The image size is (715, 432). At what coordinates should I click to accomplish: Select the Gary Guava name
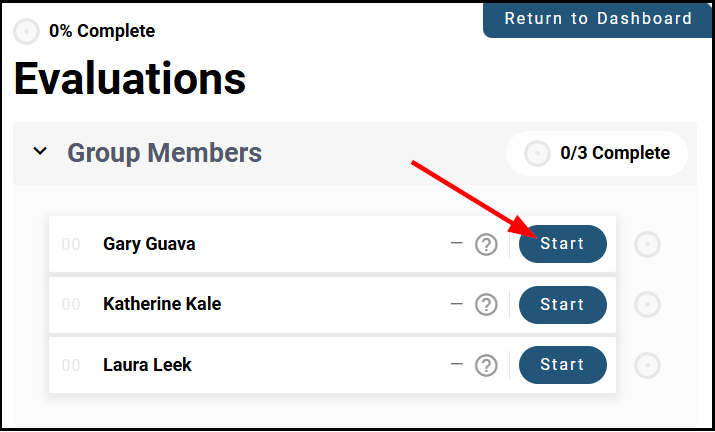pyautogui.click(x=148, y=244)
